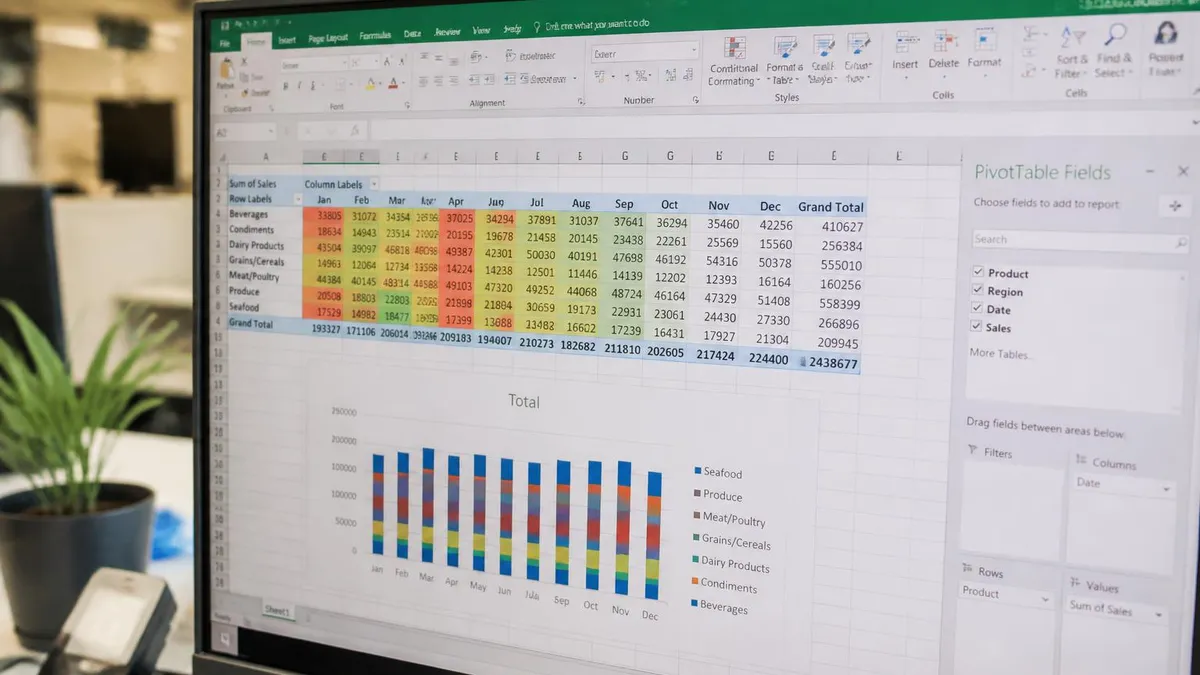Open the Row Labels filter dropdown
The image size is (1200, 675).
(x=297, y=199)
